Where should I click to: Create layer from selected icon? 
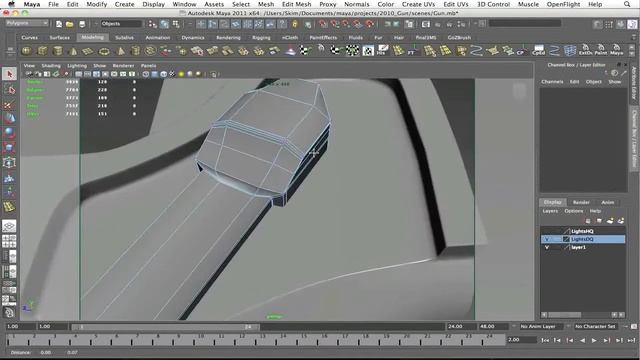point(621,221)
